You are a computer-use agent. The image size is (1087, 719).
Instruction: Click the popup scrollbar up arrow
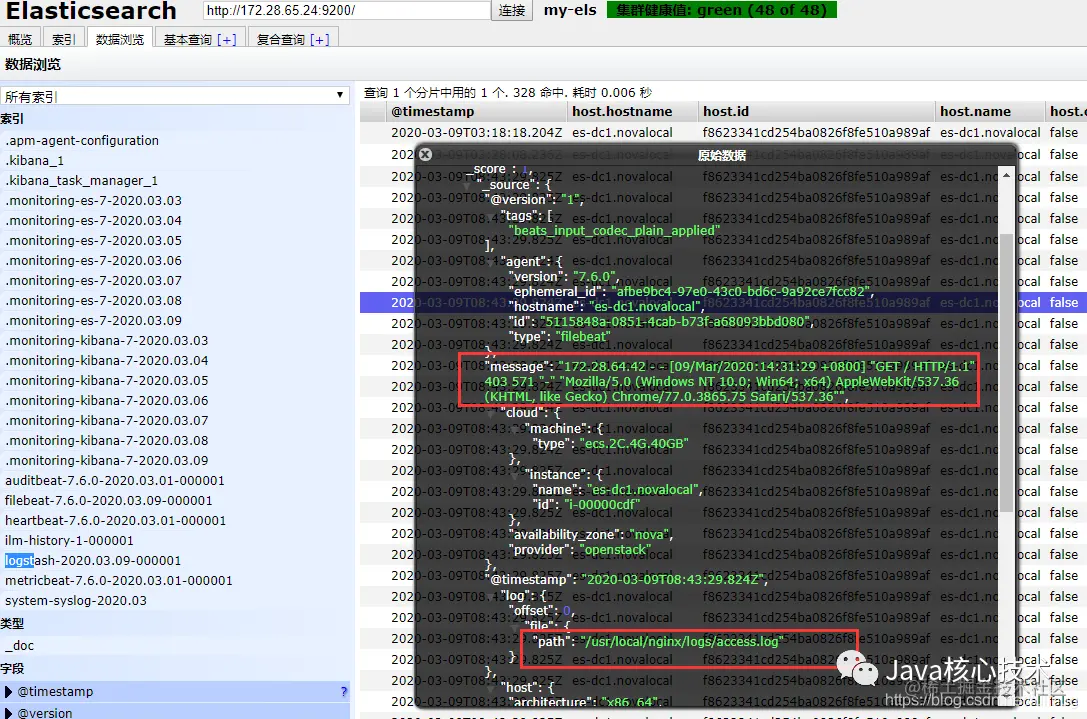pyautogui.click(x=1006, y=175)
